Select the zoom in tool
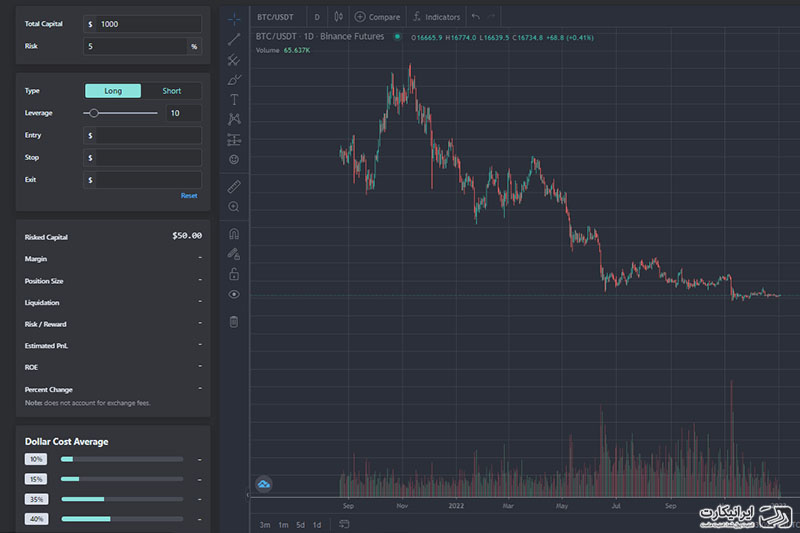This screenshot has height=533, width=800. click(x=234, y=207)
